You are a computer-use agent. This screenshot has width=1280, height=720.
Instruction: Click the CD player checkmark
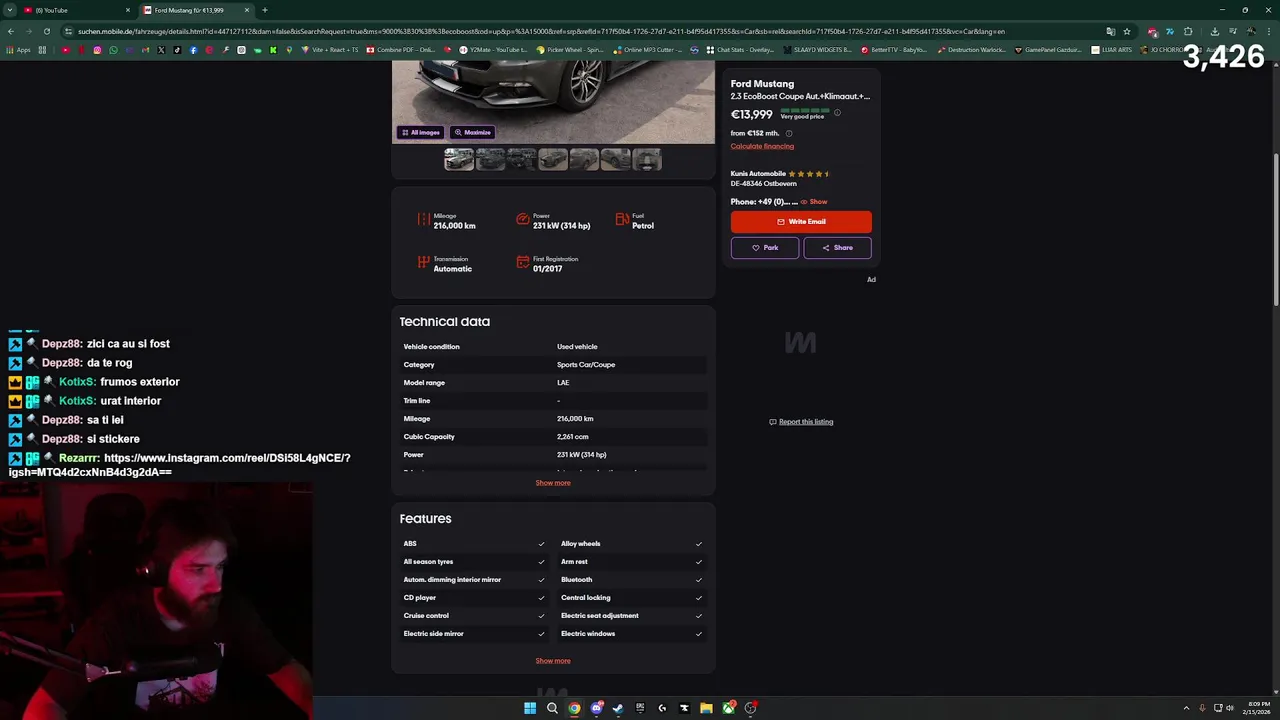tap(541, 598)
